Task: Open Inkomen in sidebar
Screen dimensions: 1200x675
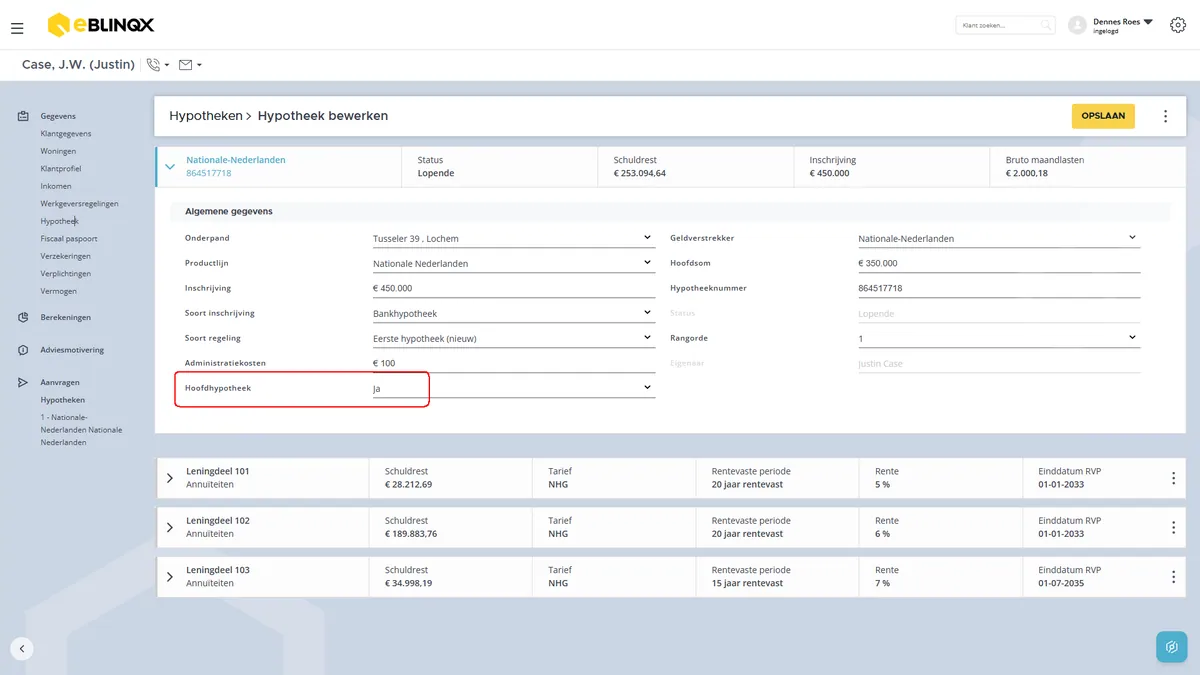Action: 56,186
